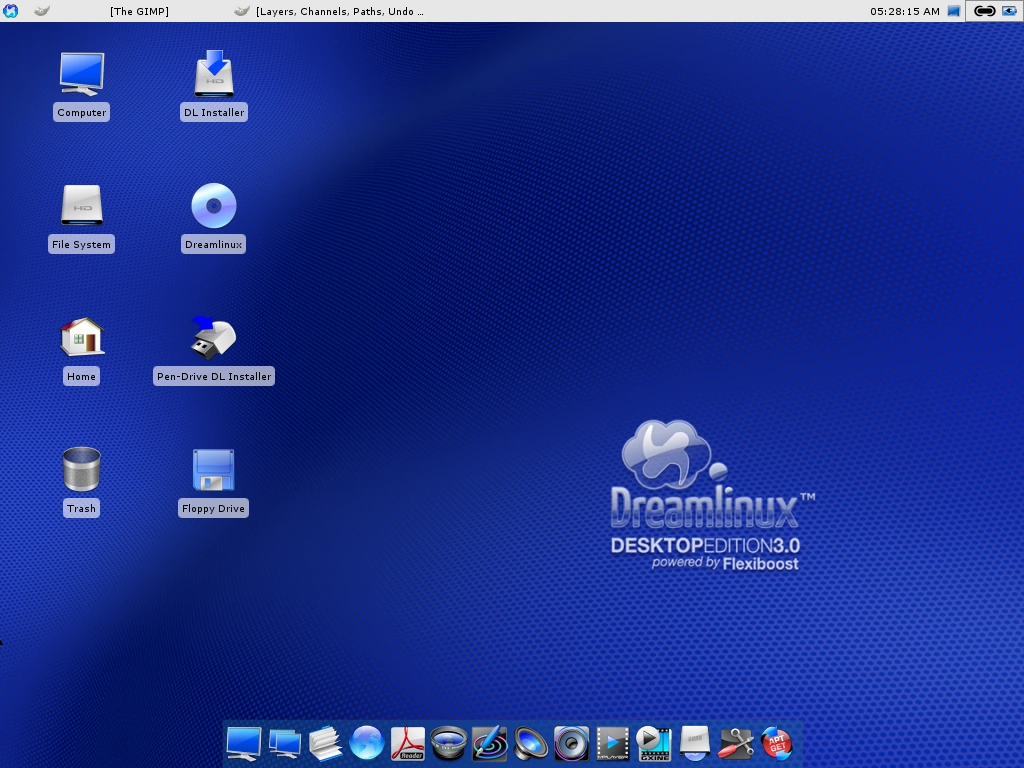
Task: Launch the web browser globe in dock
Action: coord(367,743)
